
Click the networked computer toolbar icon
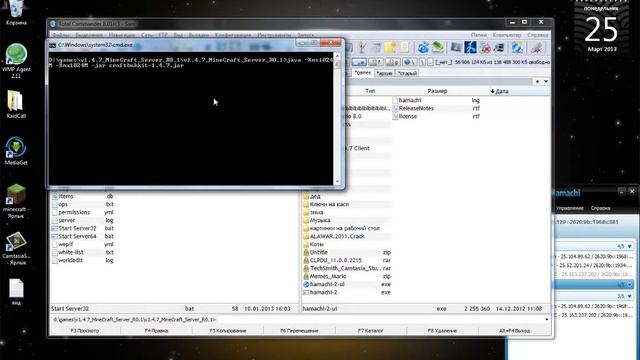click(x=499, y=48)
